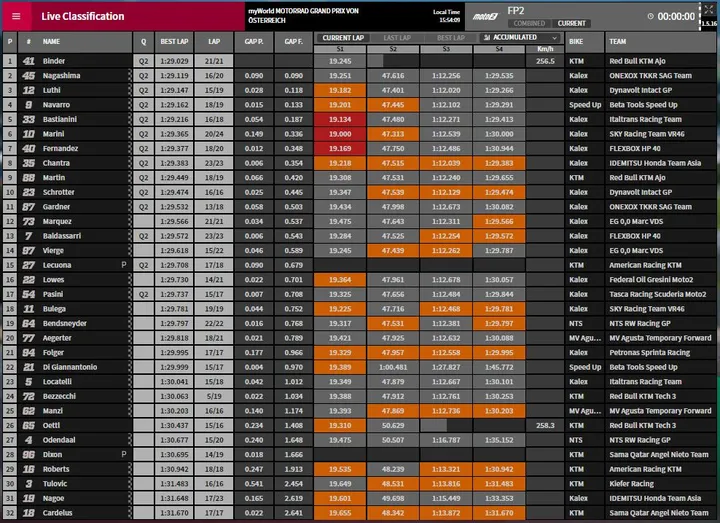Click rider number 88 badge for Martin
Image resolution: width=720 pixels, height=523 pixels.
tap(28, 178)
